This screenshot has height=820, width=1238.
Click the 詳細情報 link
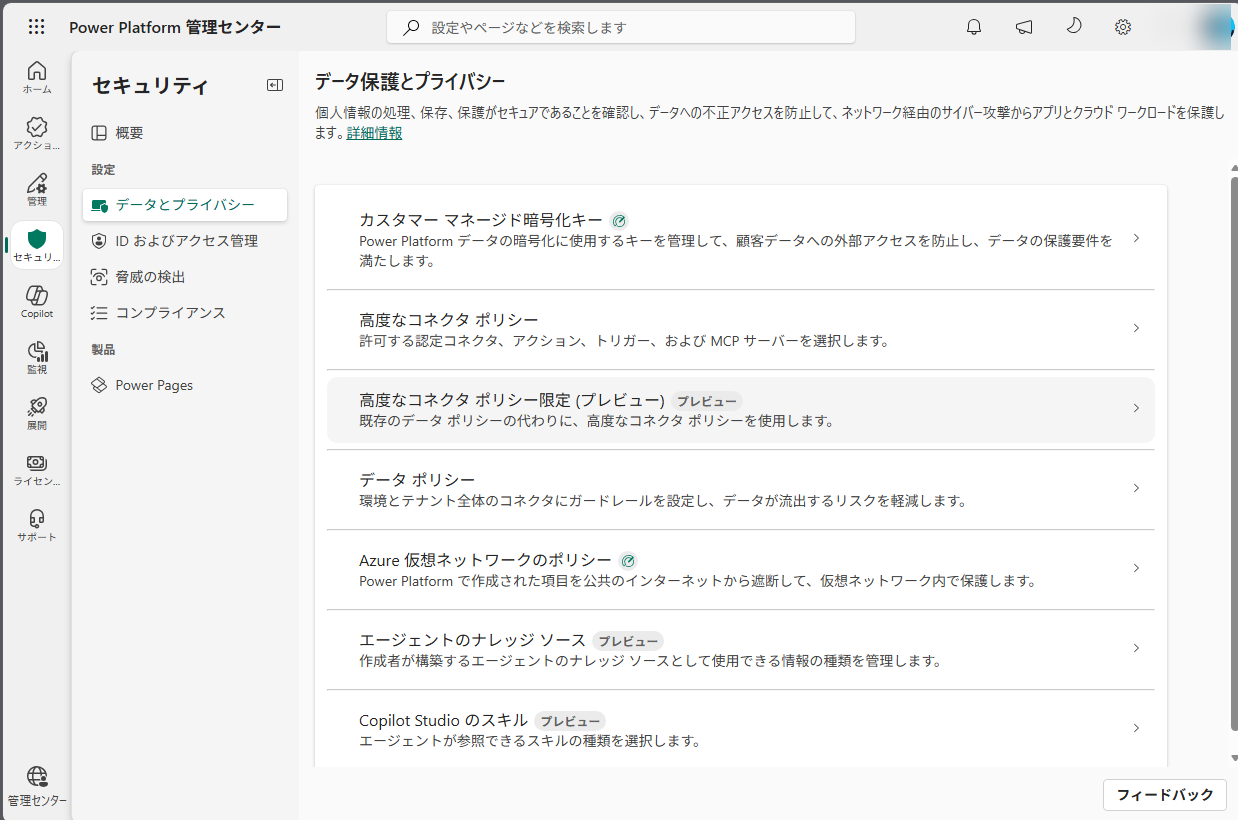[x=374, y=133]
